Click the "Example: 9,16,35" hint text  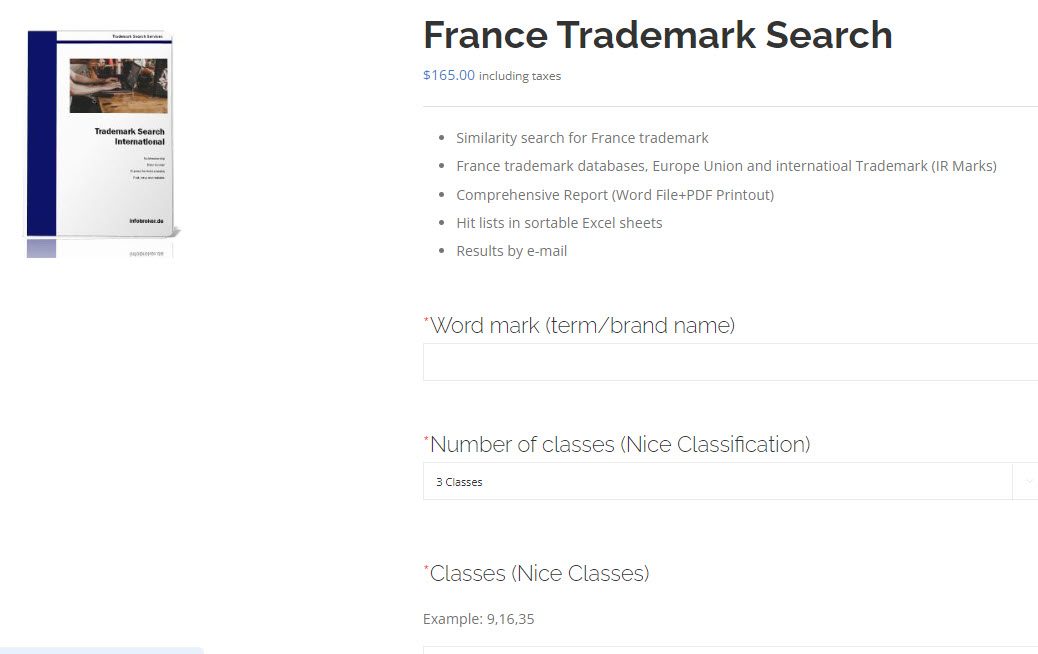(x=478, y=618)
